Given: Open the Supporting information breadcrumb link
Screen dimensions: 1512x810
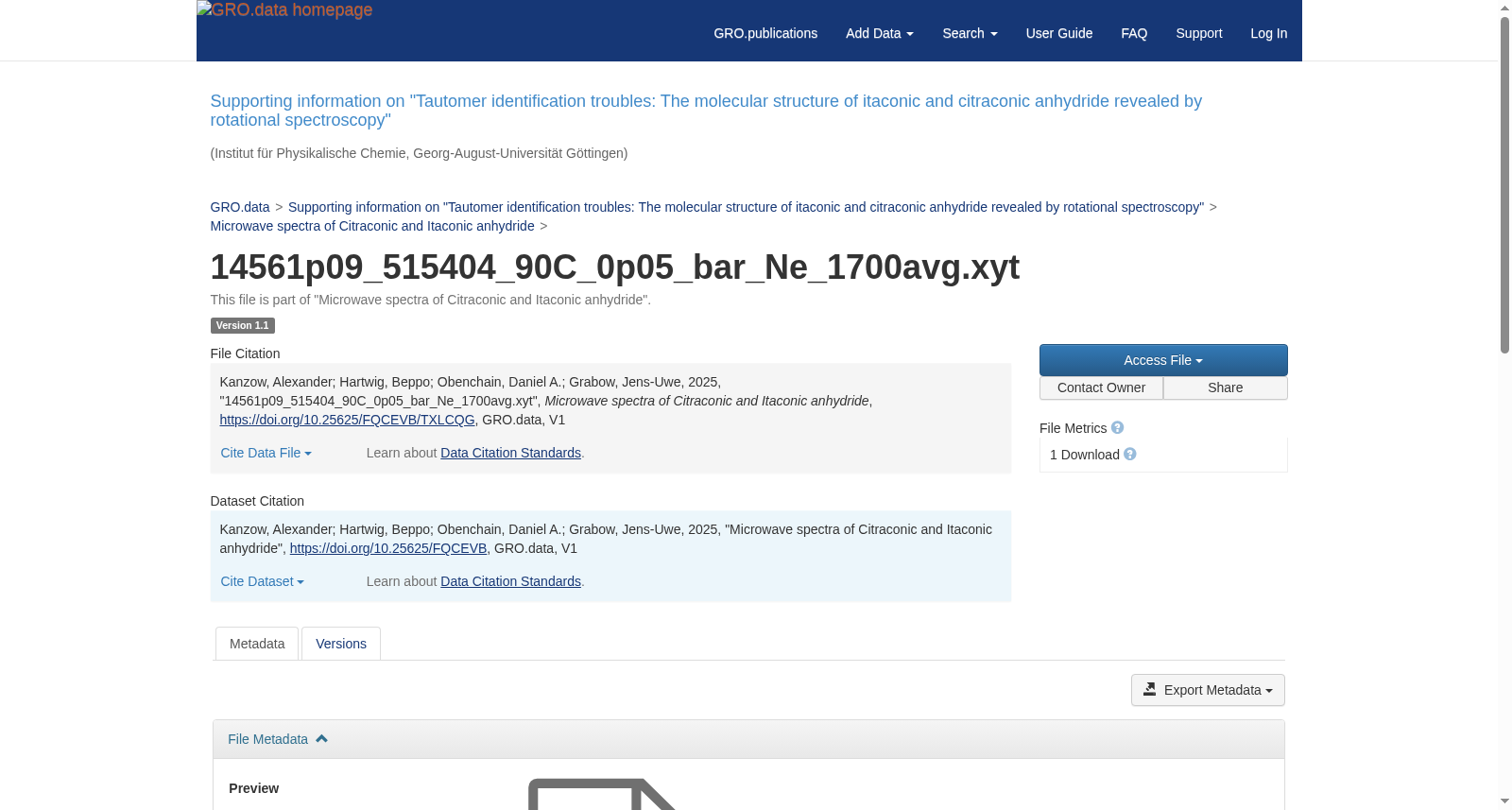Looking at the screenshot, I should 746,207.
